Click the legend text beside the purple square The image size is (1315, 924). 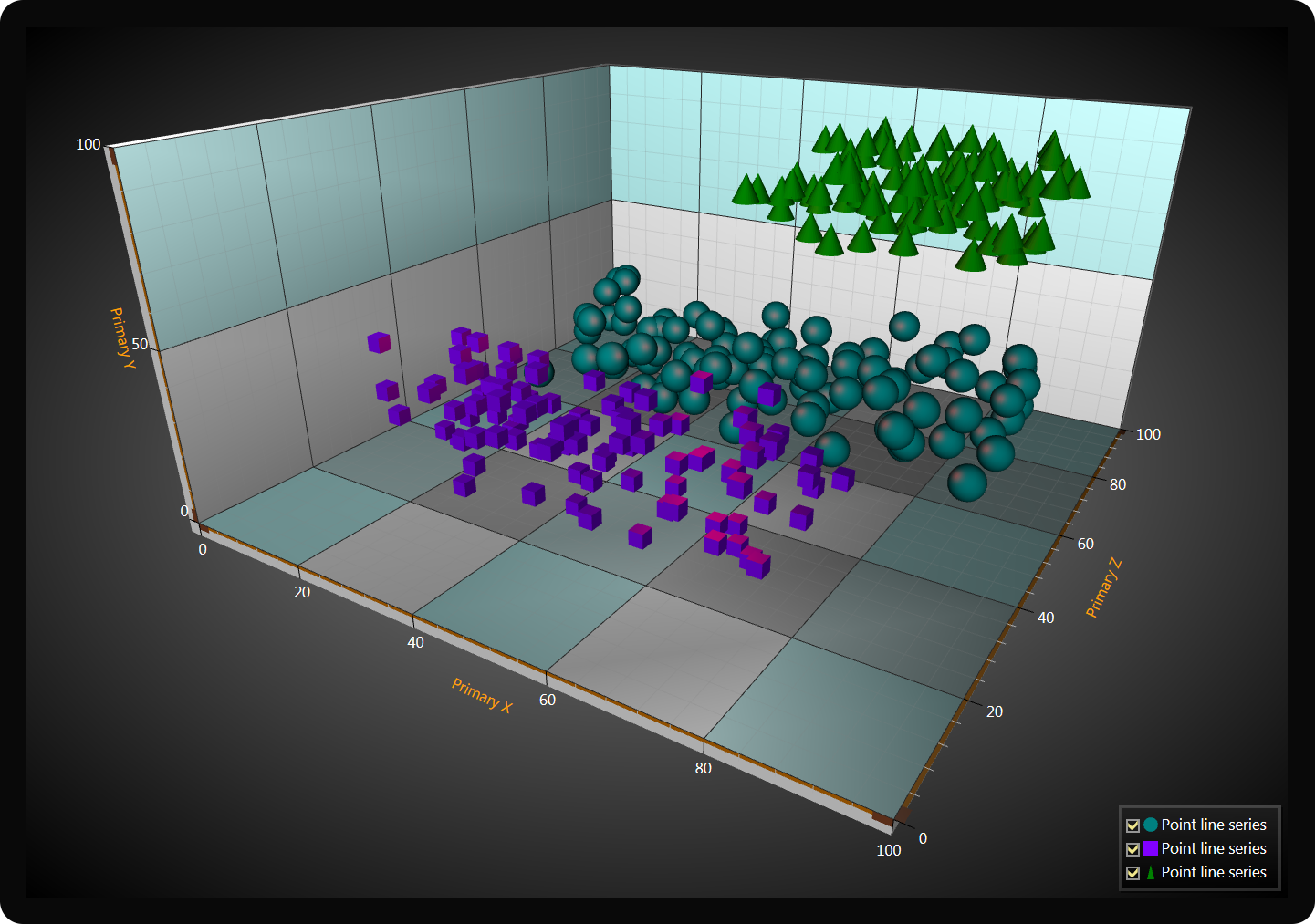coord(1213,848)
